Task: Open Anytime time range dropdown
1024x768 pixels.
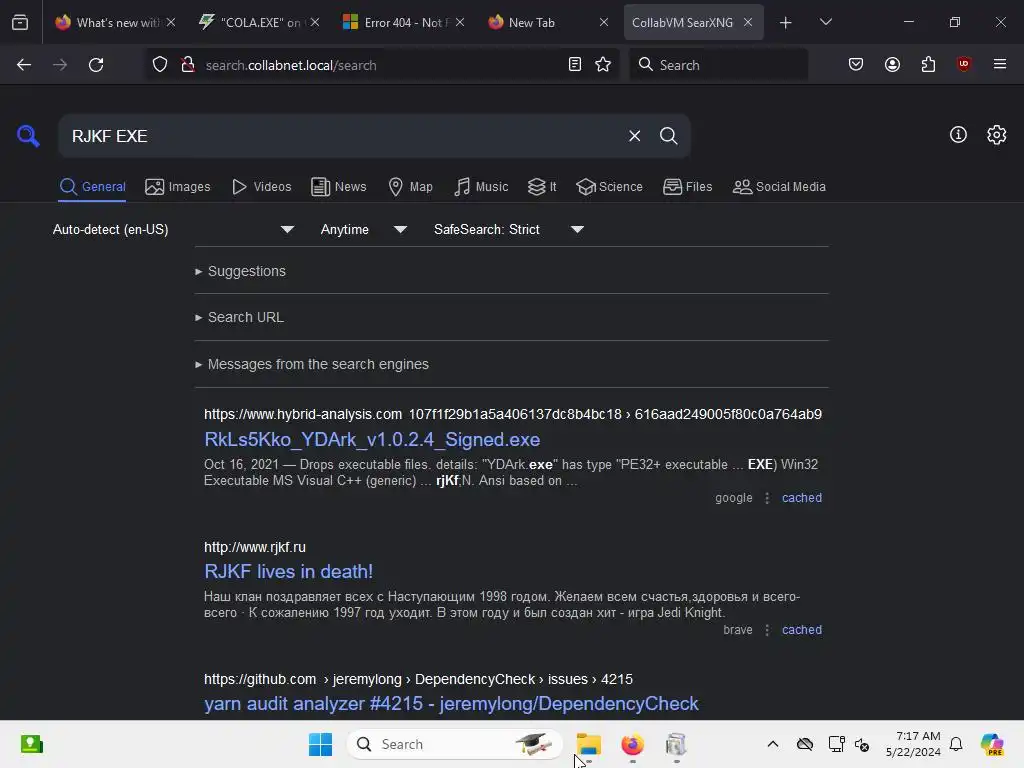Action: (364, 229)
